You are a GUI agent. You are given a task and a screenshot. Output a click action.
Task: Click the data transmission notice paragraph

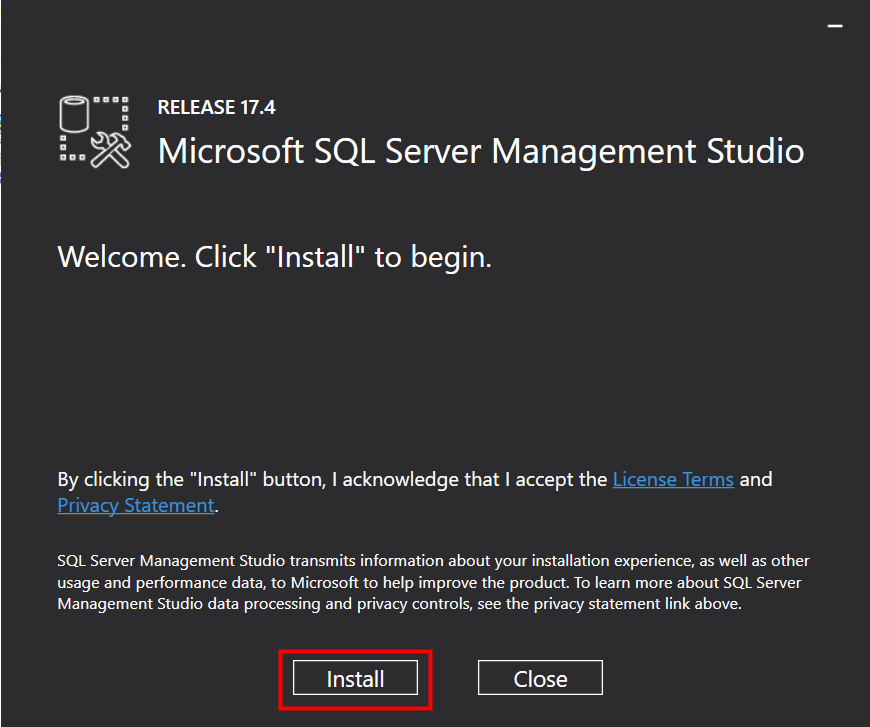pyautogui.click(x=433, y=582)
